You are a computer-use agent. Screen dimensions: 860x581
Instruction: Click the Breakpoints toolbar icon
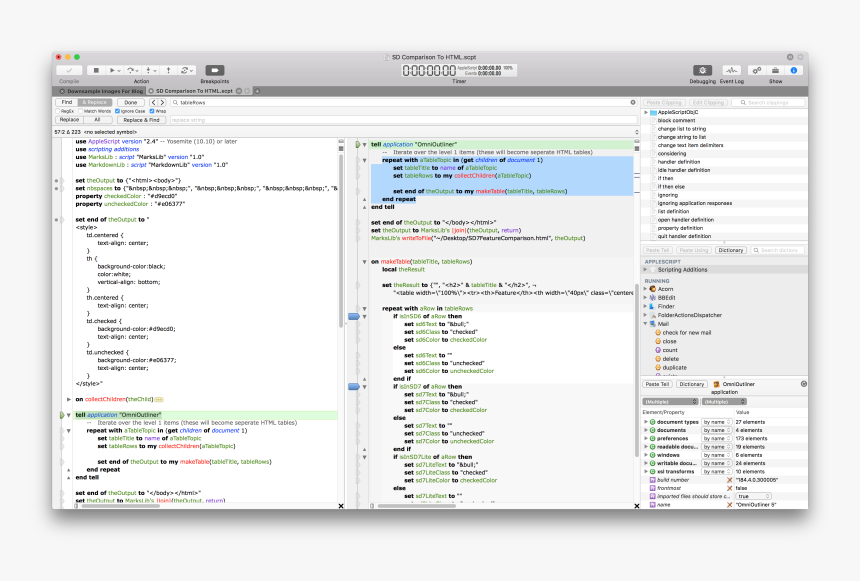pyautogui.click(x=214, y=70)
